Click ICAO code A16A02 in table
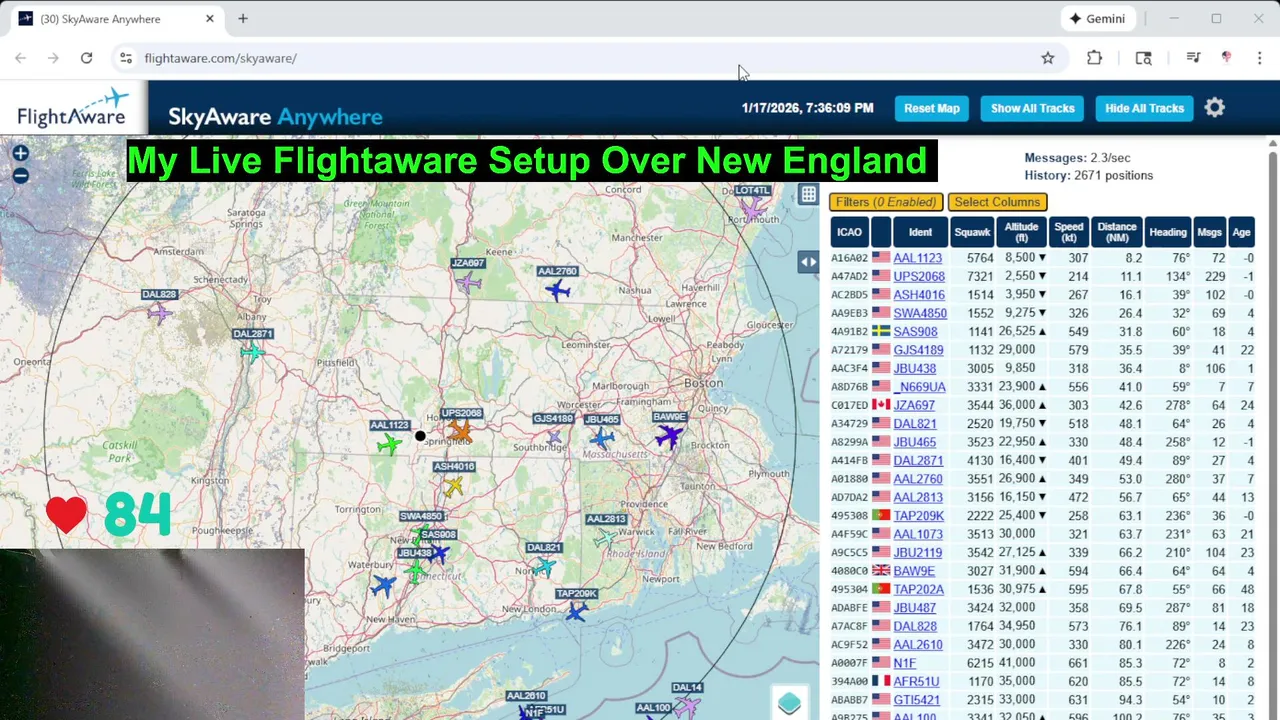The width and height of the screenshot is (1280, 720). 849,258
